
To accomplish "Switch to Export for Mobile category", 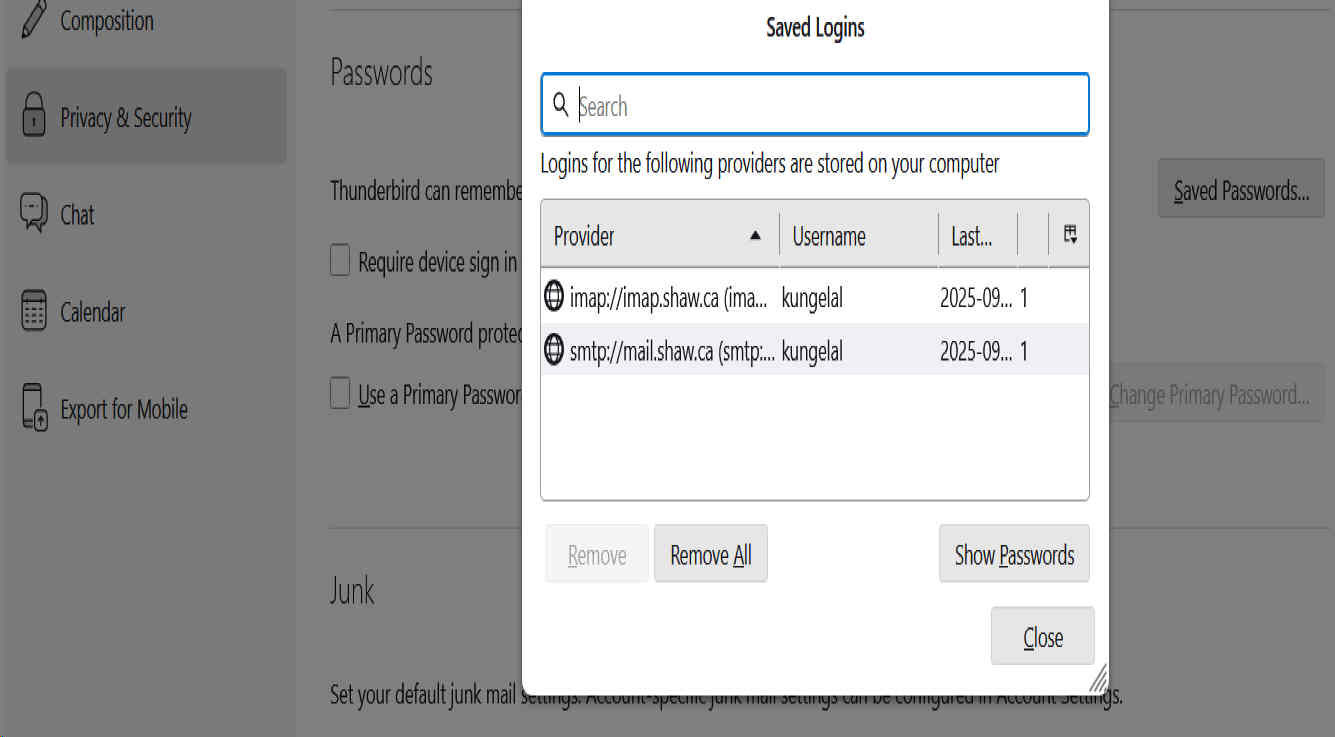I will coord(124,409).
